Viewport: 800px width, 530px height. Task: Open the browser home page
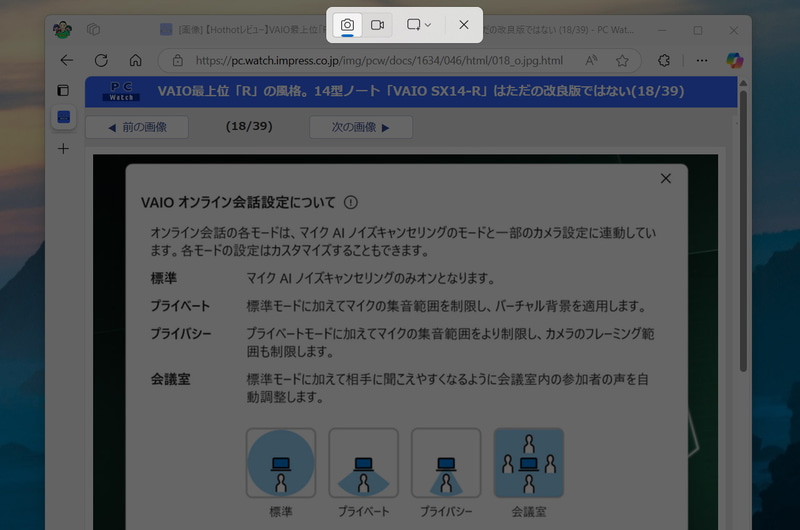(135, 61)
